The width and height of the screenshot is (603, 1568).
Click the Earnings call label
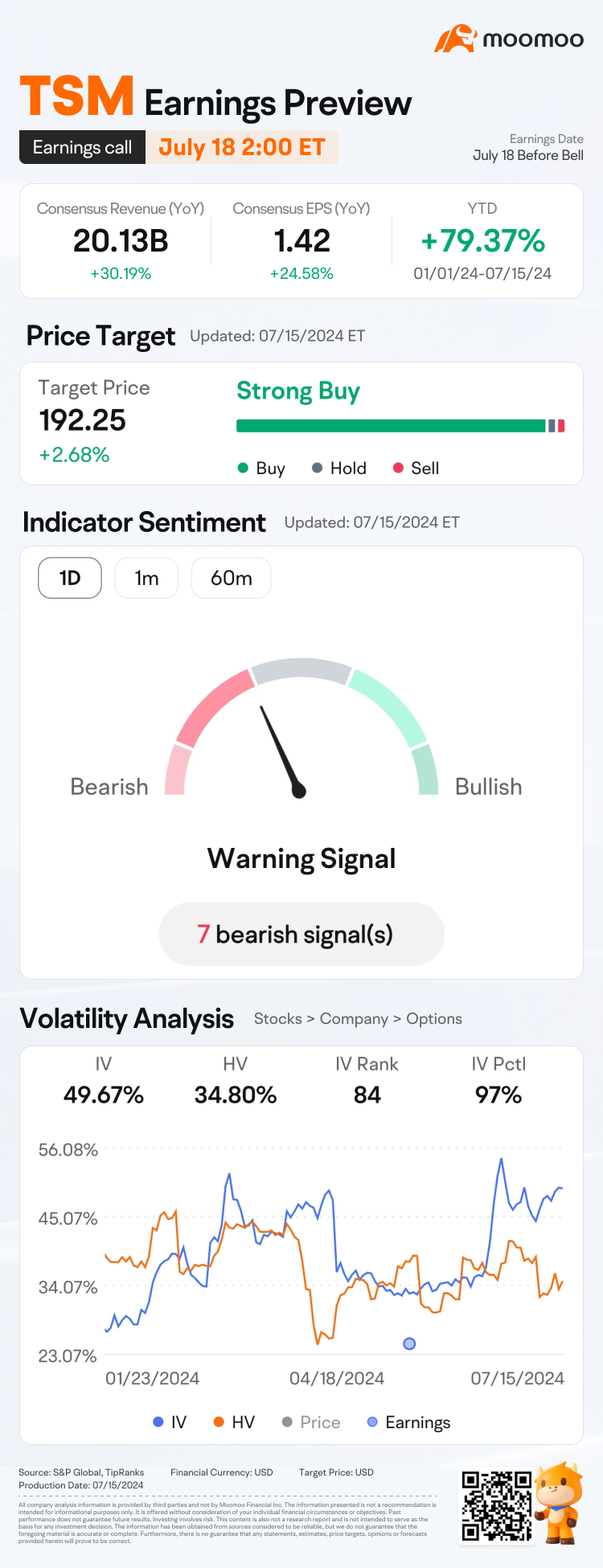point(82,147)
